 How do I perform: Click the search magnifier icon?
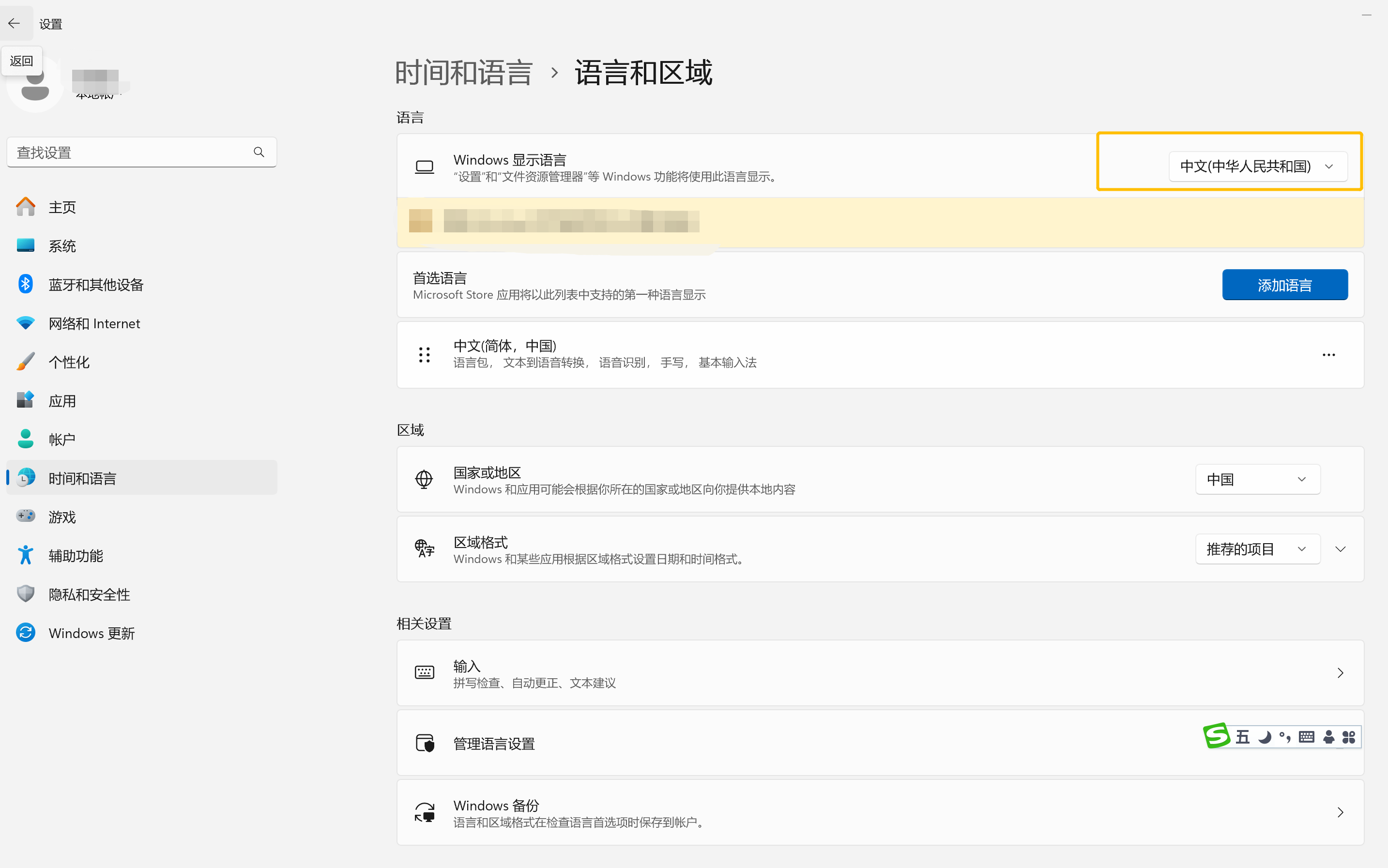coord(259,152)
